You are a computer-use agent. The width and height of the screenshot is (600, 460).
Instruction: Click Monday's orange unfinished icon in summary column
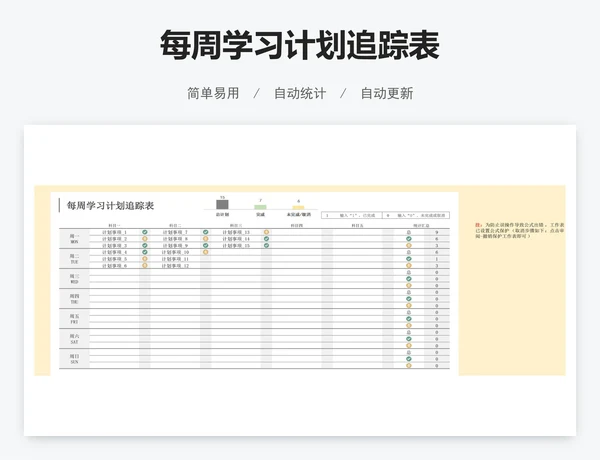click(x=409, y=245)
